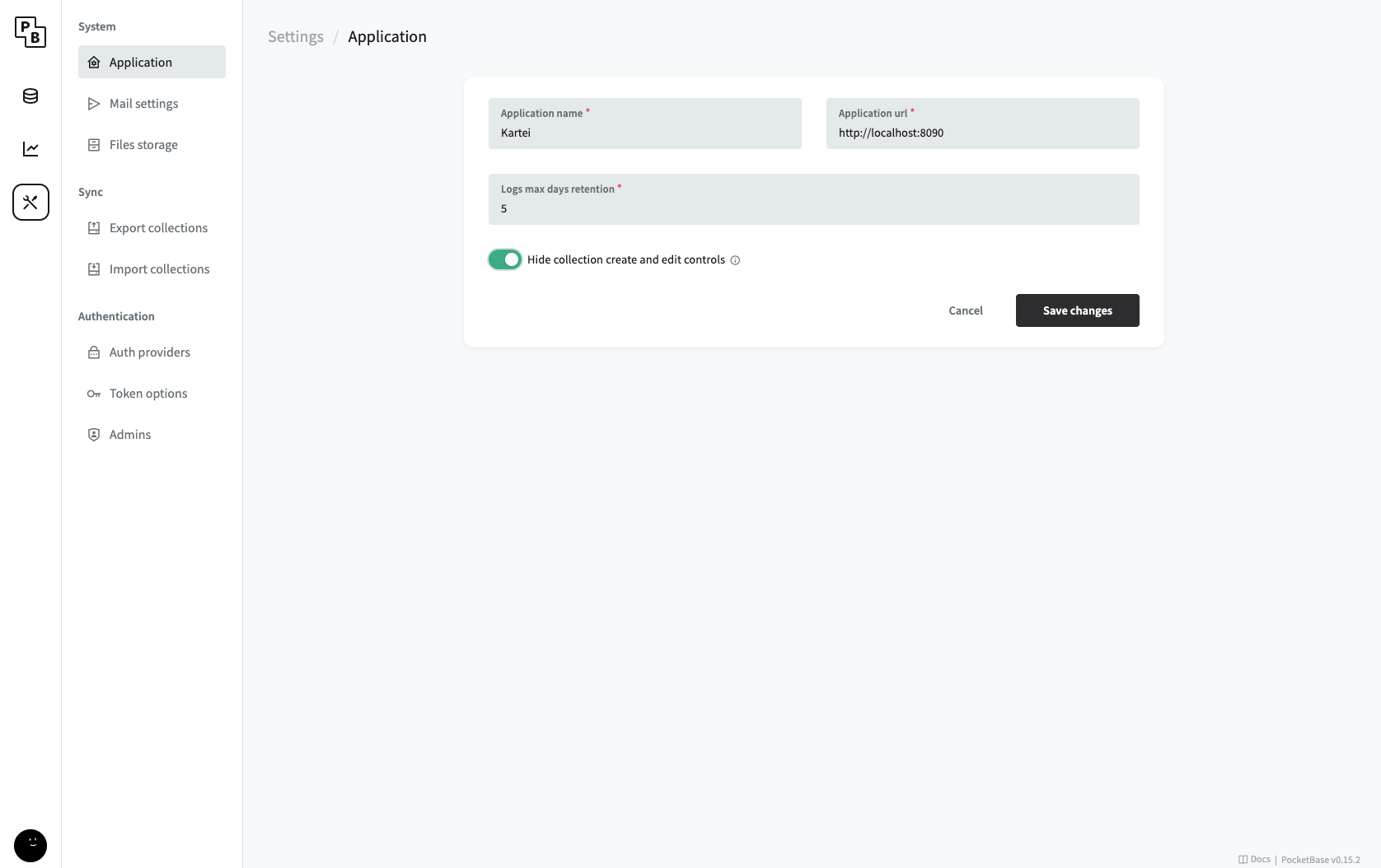Open Token options settings
Viewport: 1381px width, 868px height.
(x=152, y=394)
